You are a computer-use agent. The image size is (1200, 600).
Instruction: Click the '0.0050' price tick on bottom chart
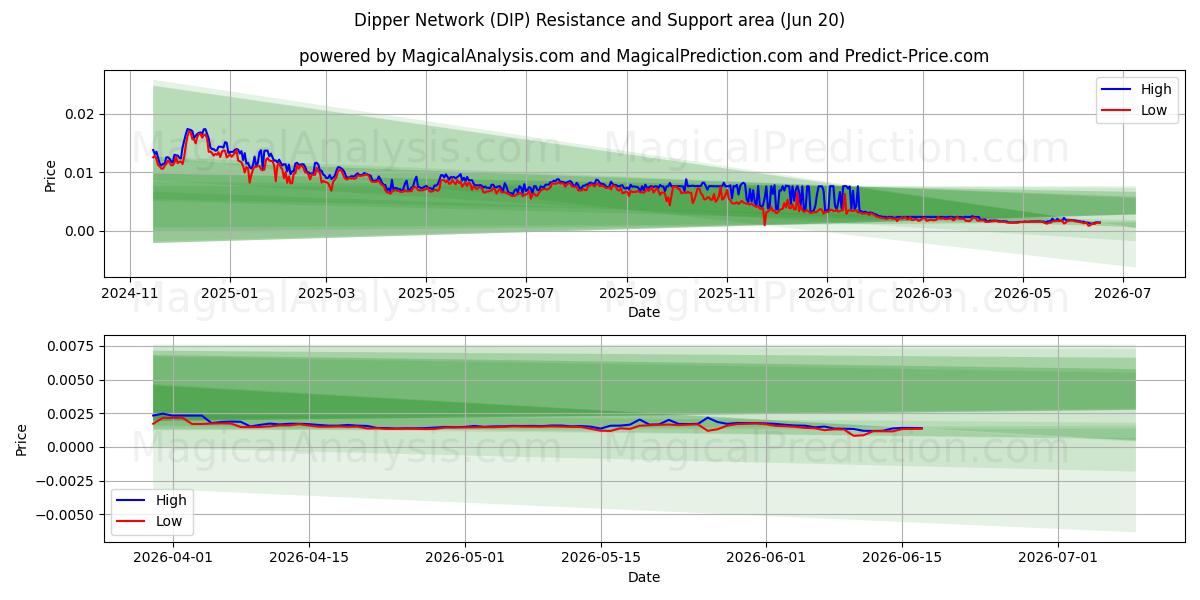pyautogui.click(x=73, y=380)
